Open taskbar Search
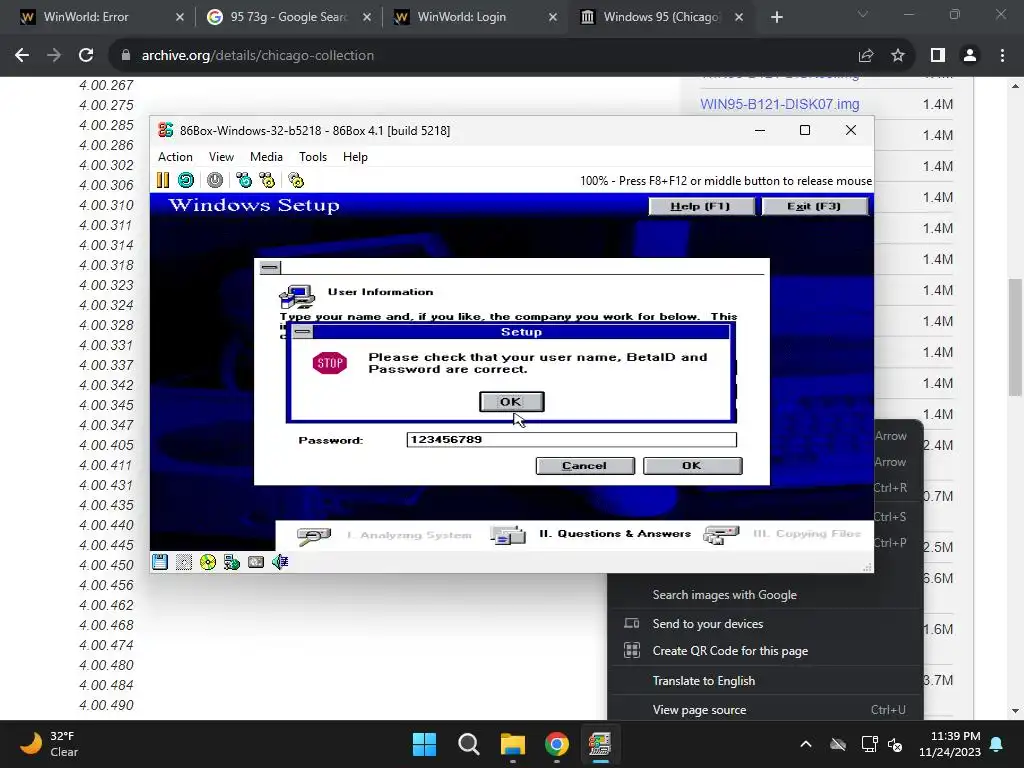Image resolution: width=1024 pixels, height=768 pixels. click(468, 744)
